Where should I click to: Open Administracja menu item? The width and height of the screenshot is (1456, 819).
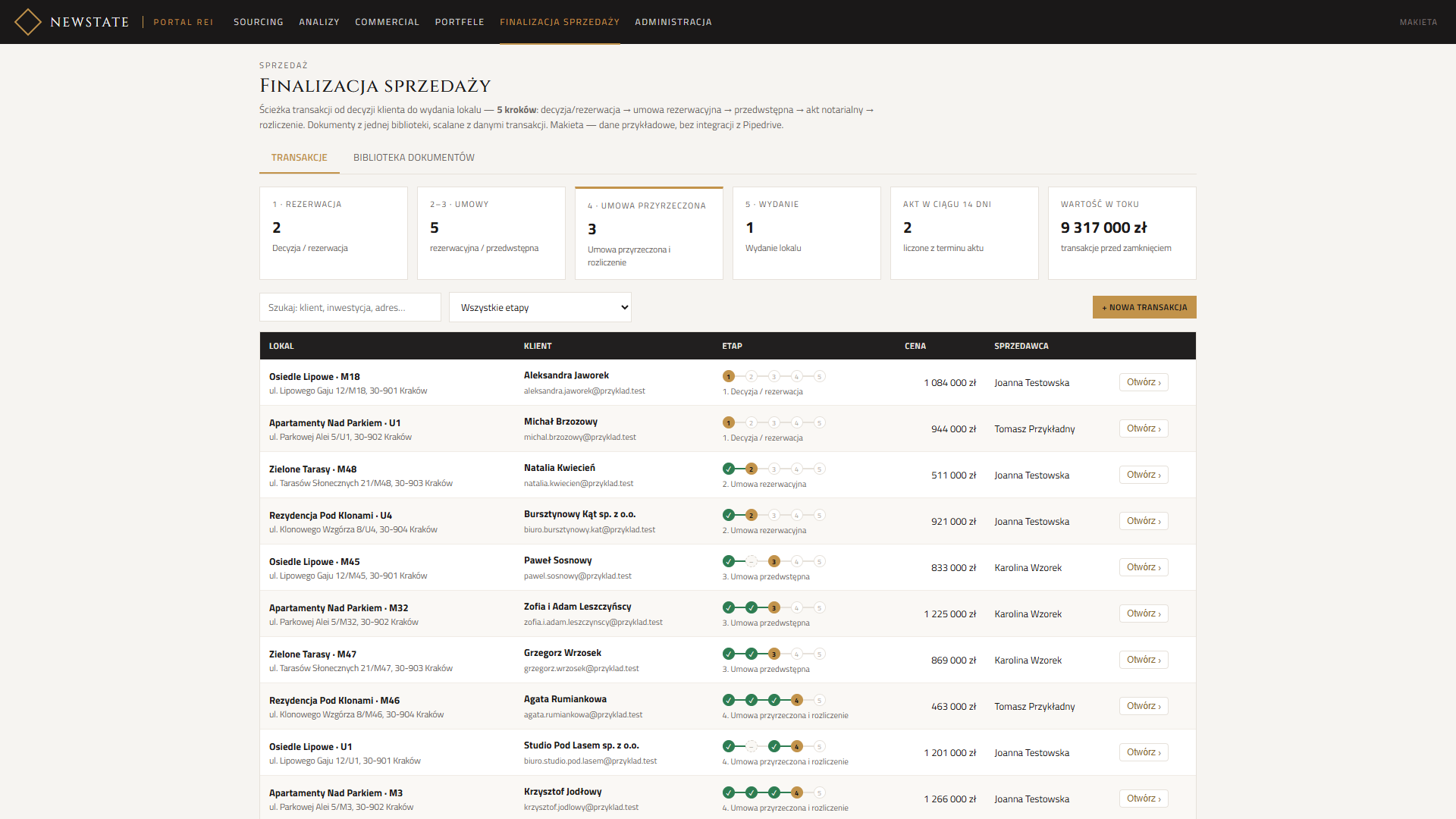[673, 22]
